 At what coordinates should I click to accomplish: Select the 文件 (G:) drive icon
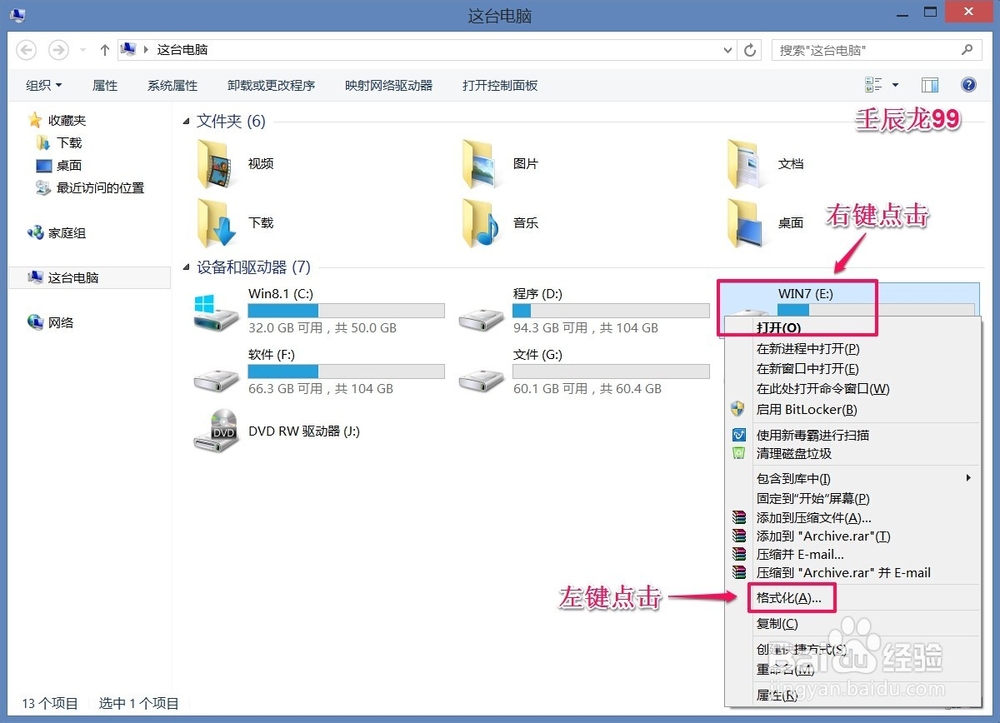click(x=482, y=381)
